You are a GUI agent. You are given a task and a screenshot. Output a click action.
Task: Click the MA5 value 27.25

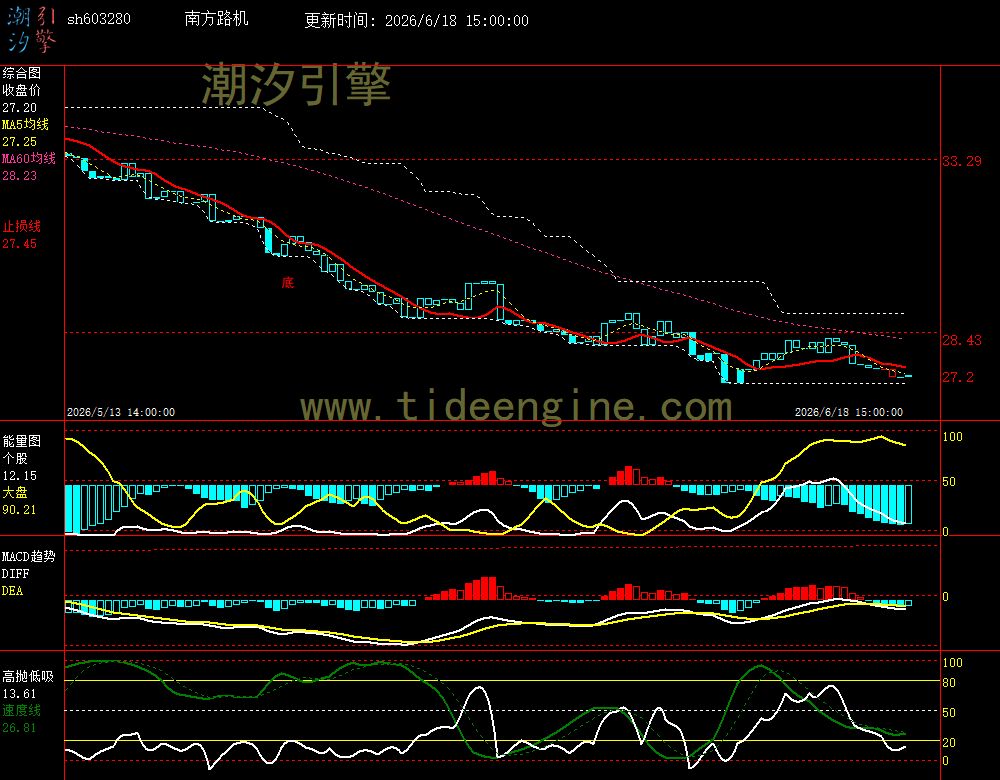tap(19, 142)
